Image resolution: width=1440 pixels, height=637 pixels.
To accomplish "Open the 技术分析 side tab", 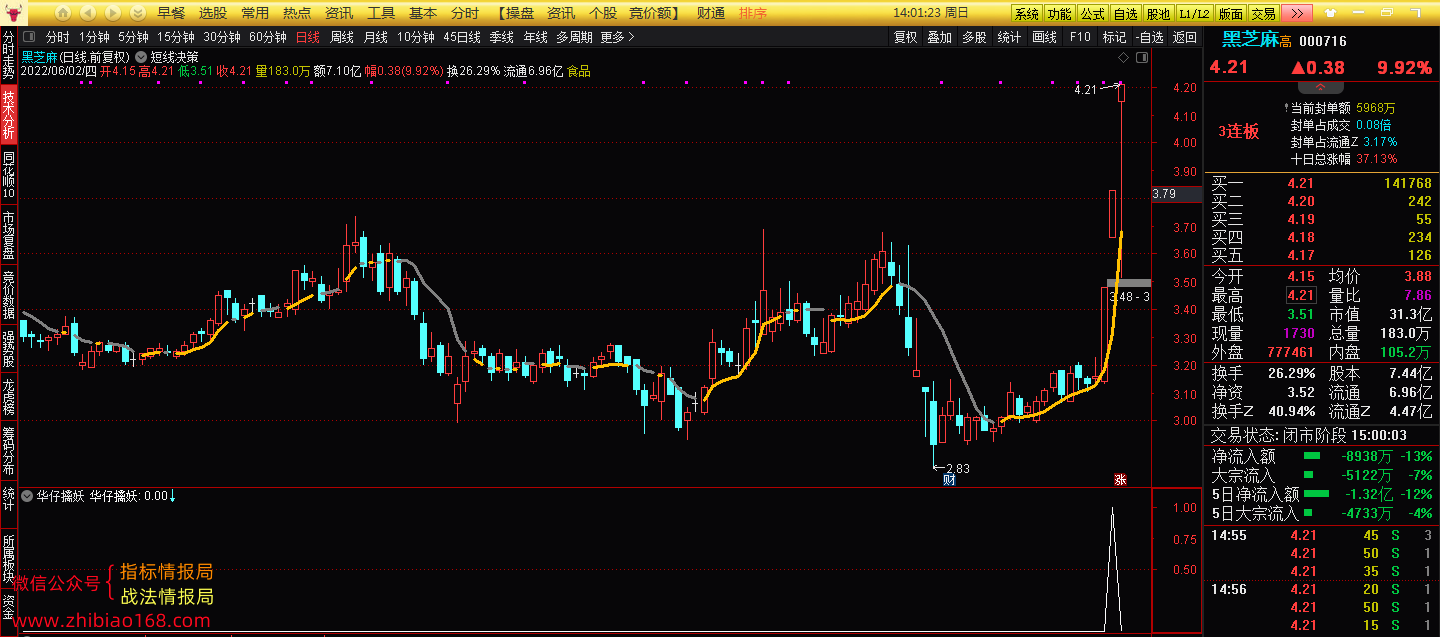I will pyautogui.click(x=8, y=113).
